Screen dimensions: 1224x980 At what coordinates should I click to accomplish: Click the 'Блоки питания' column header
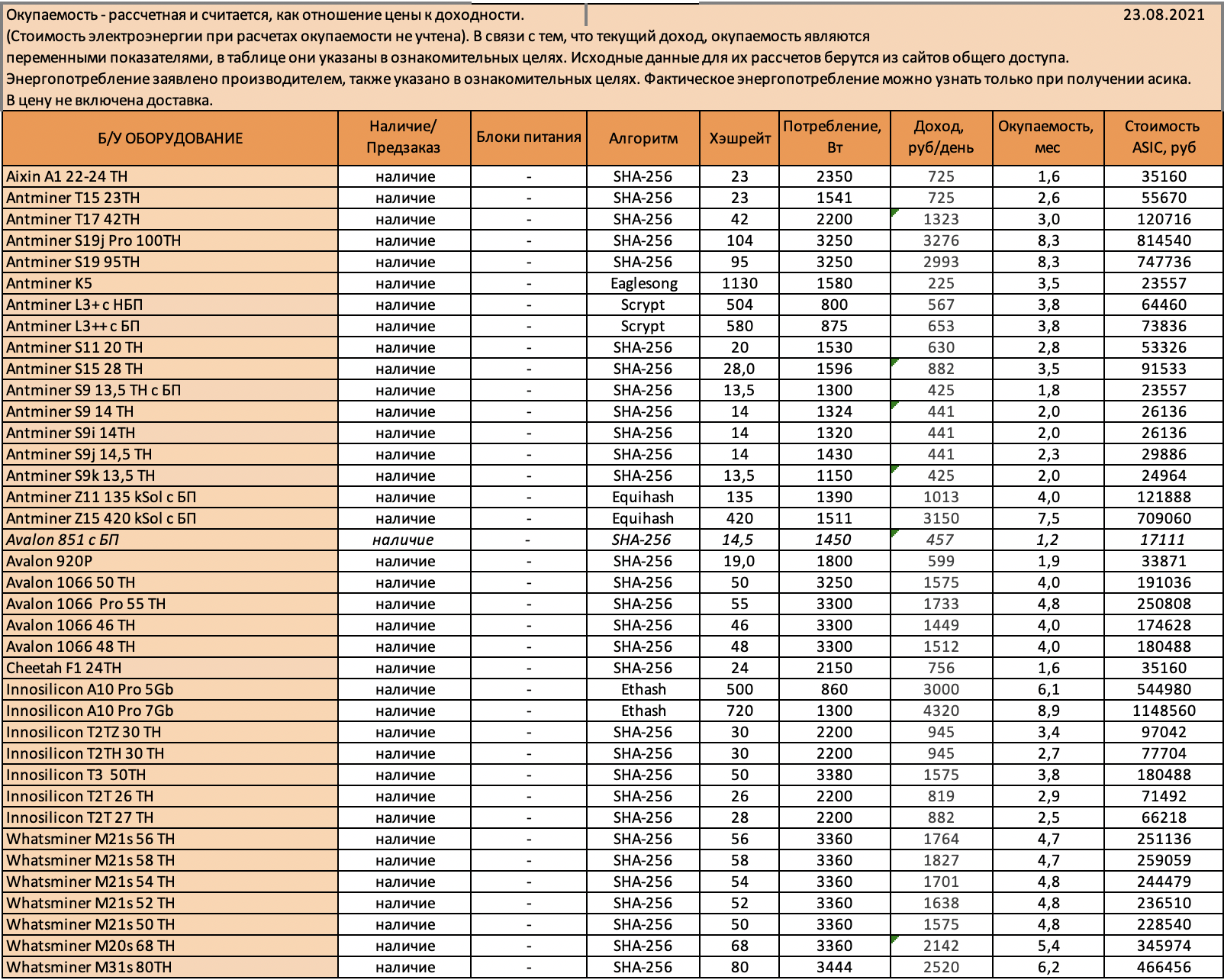pyautogui.click(x=528, y=138)
